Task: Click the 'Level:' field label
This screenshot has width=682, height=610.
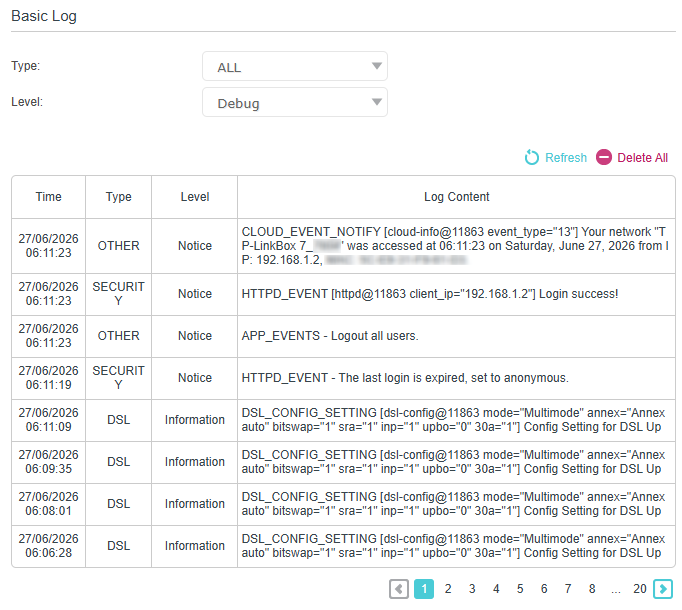Action: [27, 102]
